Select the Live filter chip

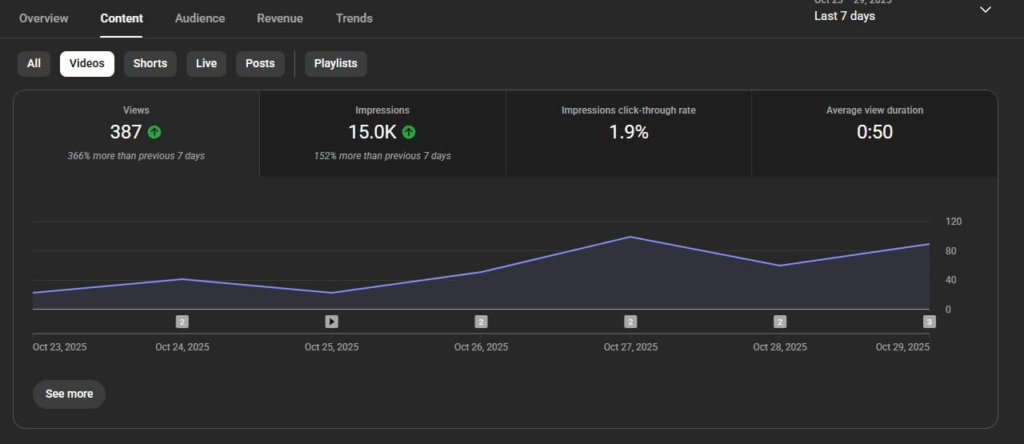point(206,64)
